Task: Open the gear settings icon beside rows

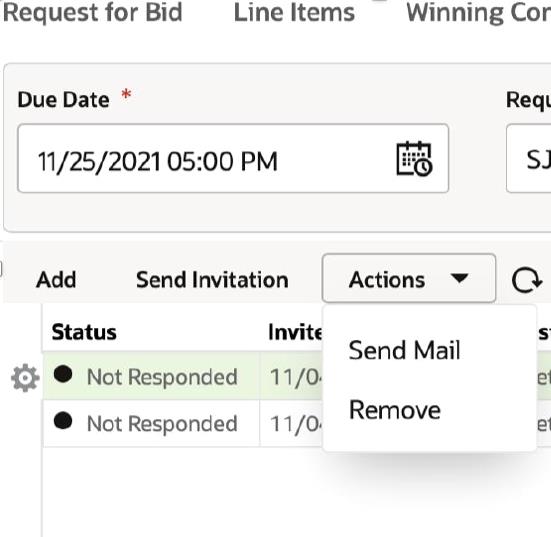Action: (x=25, y=378)
